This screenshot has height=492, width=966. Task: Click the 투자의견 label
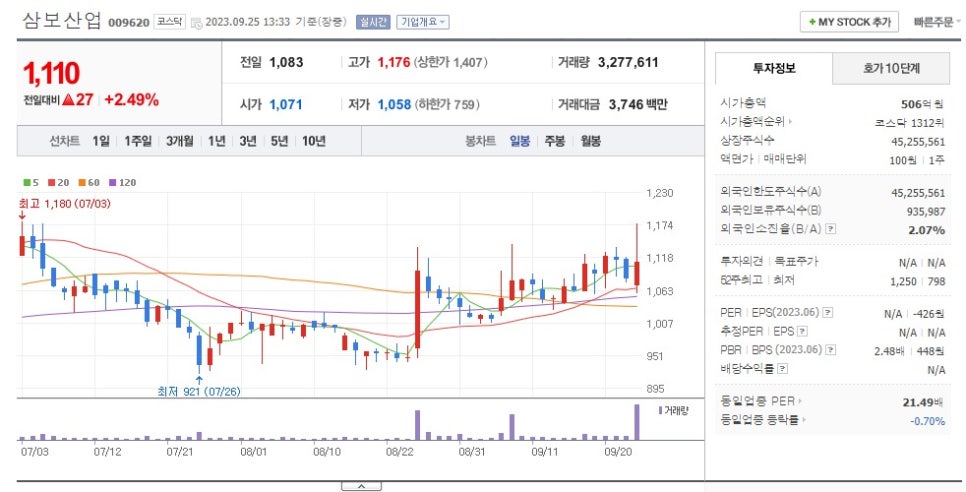tap(741, 261)
